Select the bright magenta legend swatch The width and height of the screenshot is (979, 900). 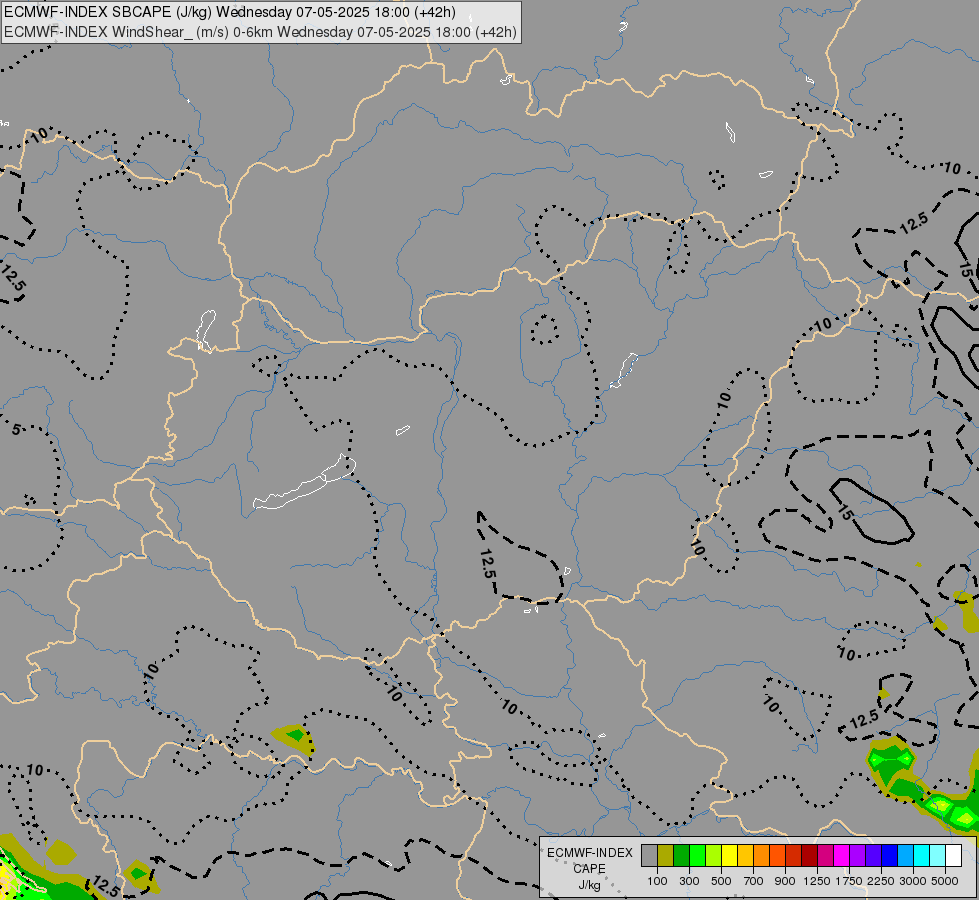click(841, 855)
